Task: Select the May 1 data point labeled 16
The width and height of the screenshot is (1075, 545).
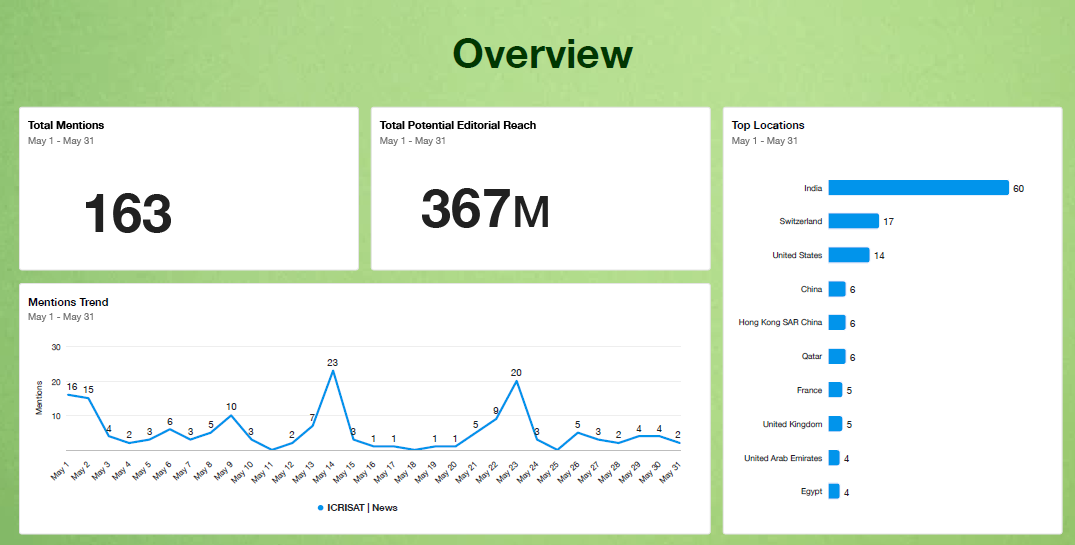Action: click(68, 394)
